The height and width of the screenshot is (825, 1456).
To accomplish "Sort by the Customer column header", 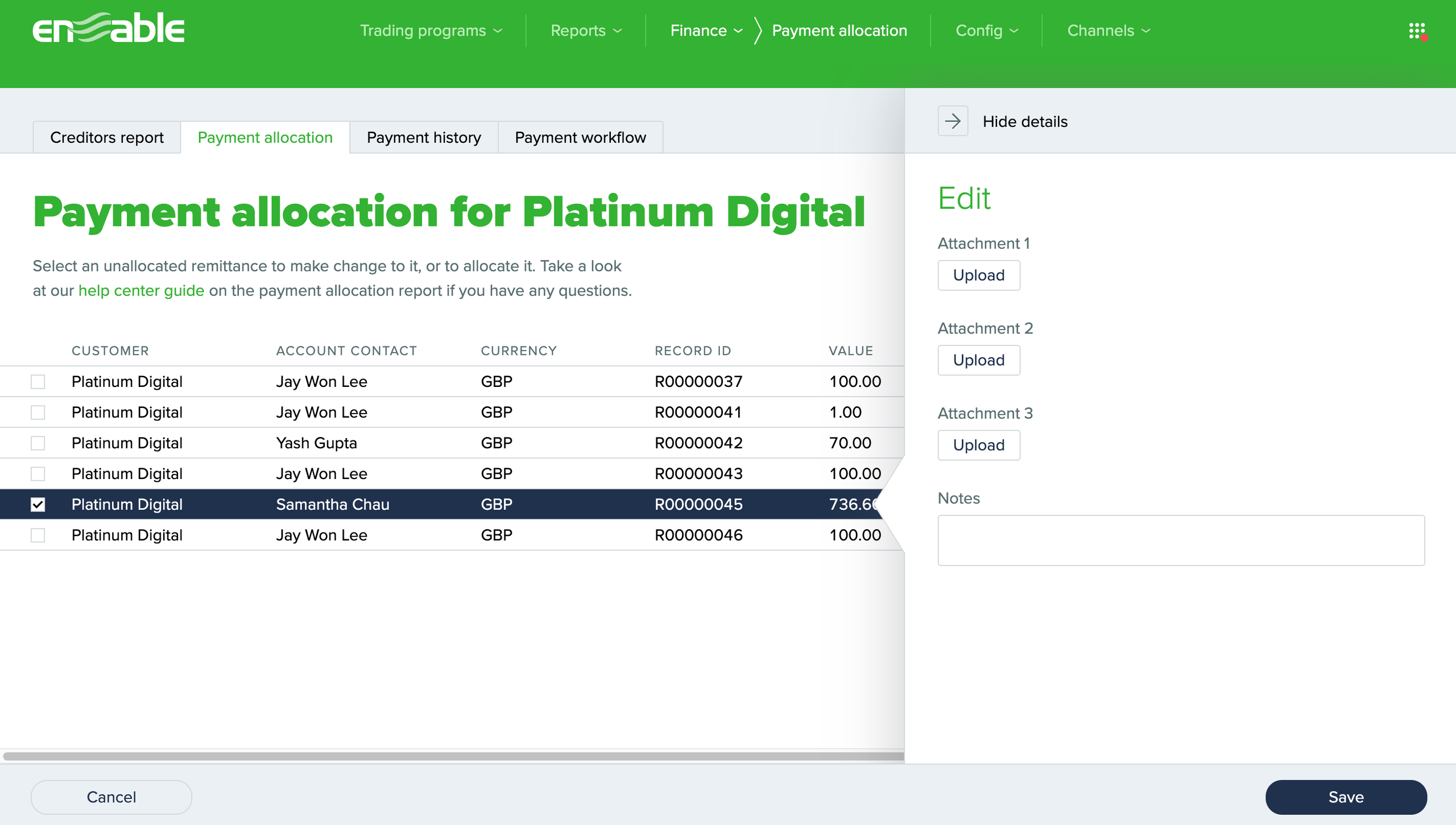I will coord(110,351).
